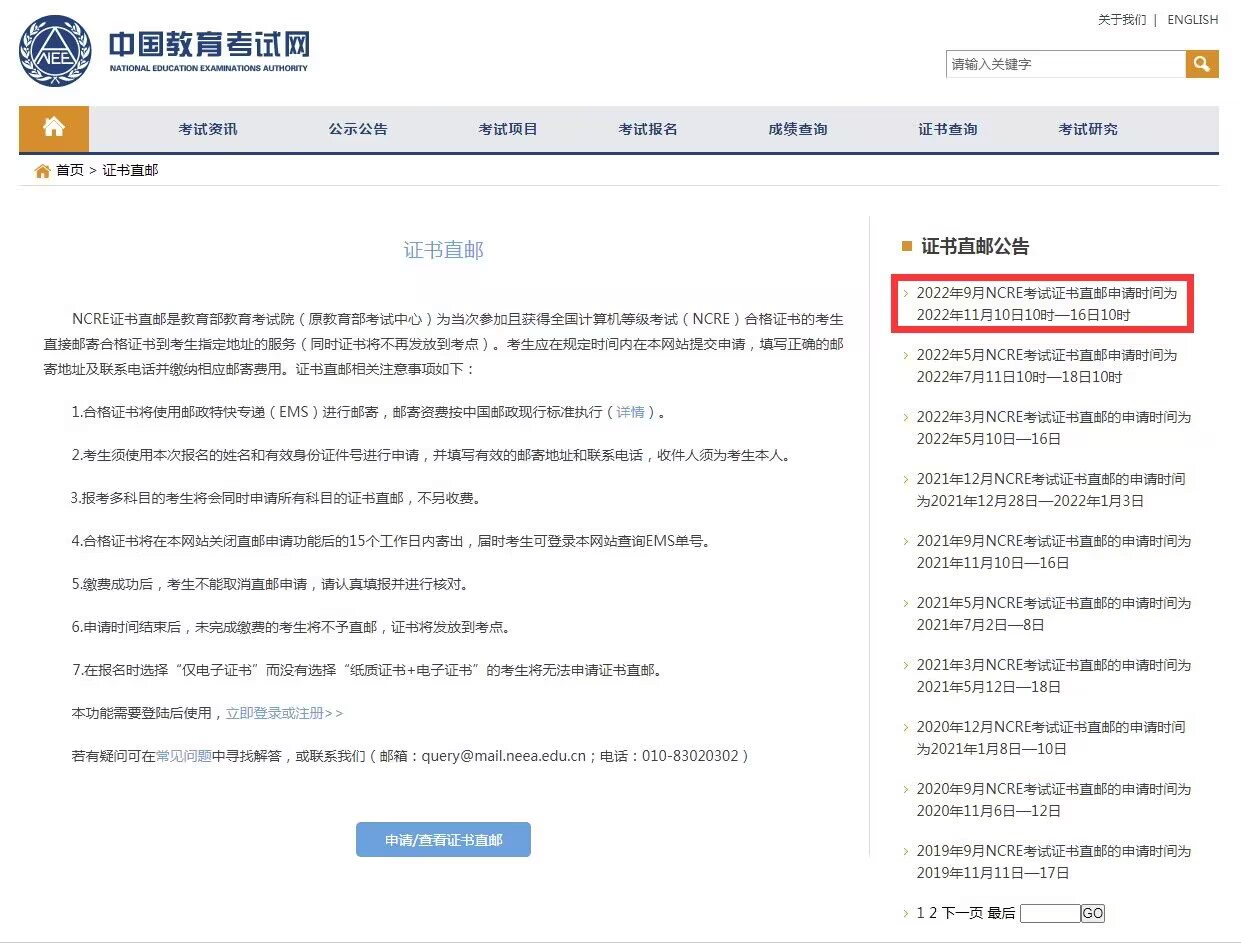
Task: Click the page number input box
Action: pyautogui.click(x=1049, y=913)
